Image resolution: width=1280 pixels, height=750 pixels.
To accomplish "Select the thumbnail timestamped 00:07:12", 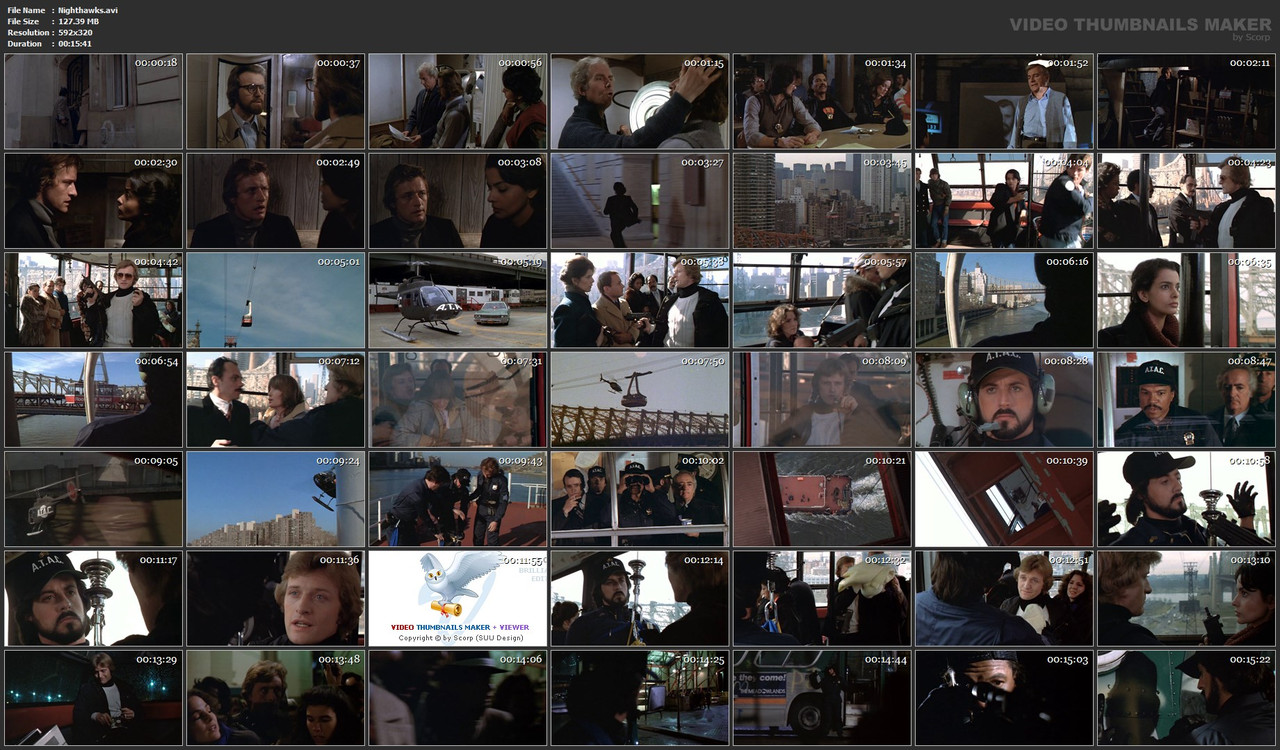I will (x=275, y=399).
